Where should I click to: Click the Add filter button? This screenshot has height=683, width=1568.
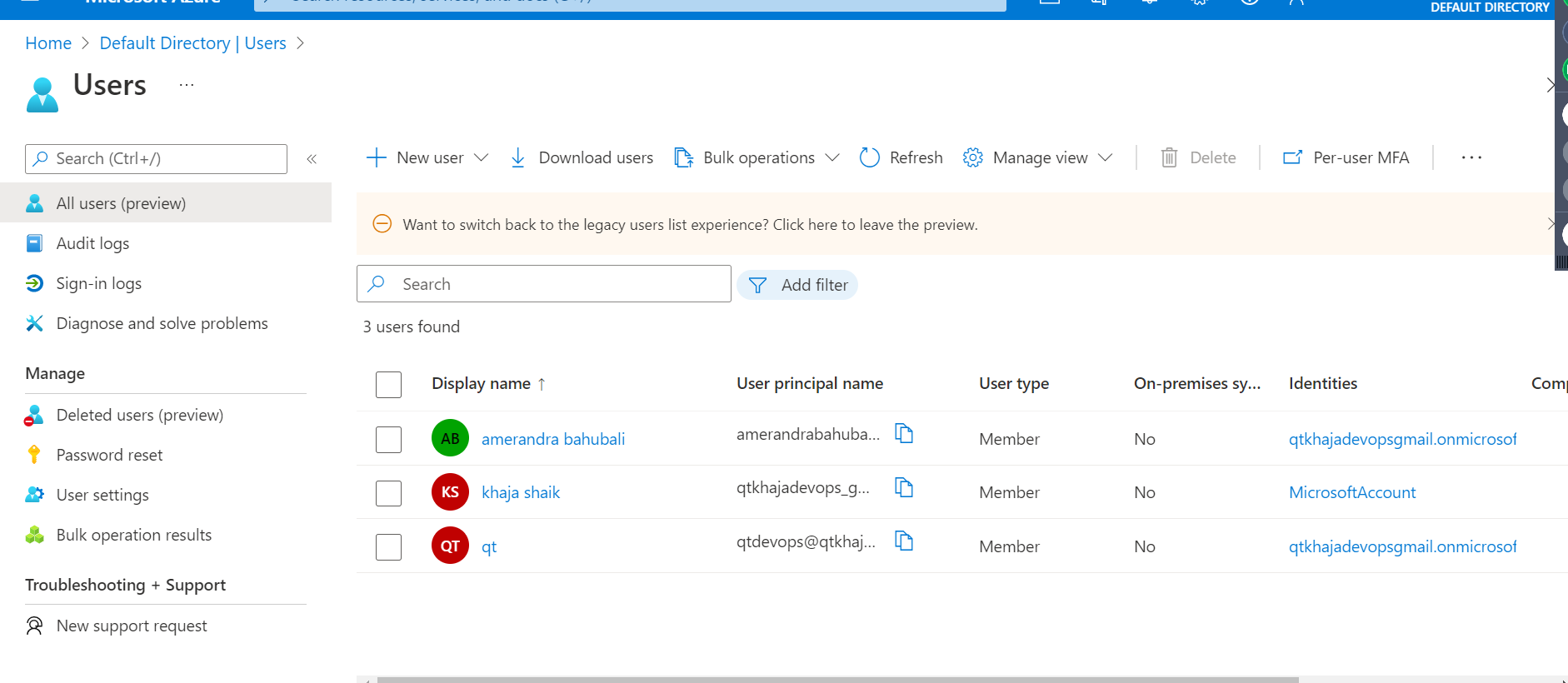click(x=797, y=285)
